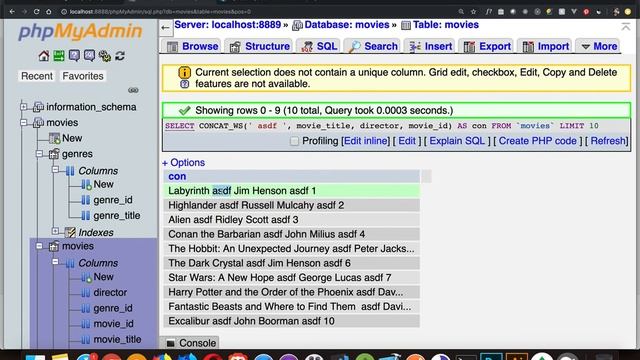The image size is (640, 360).
Task: Open navigation panel settings gear icon
Action: click(104, 56)
